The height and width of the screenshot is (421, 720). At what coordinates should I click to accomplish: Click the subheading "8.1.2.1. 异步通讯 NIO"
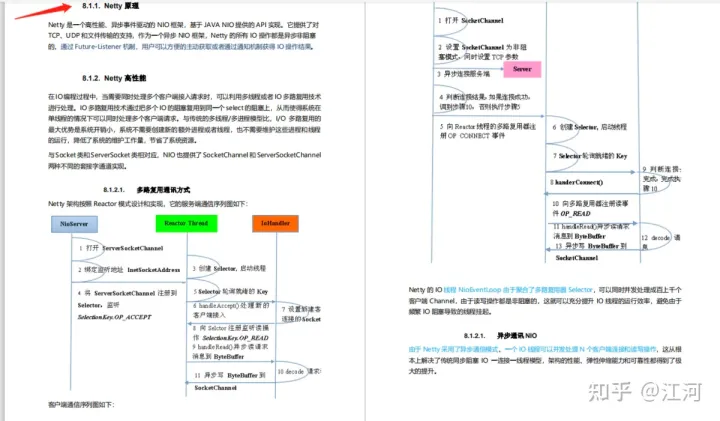click(500, 336)
